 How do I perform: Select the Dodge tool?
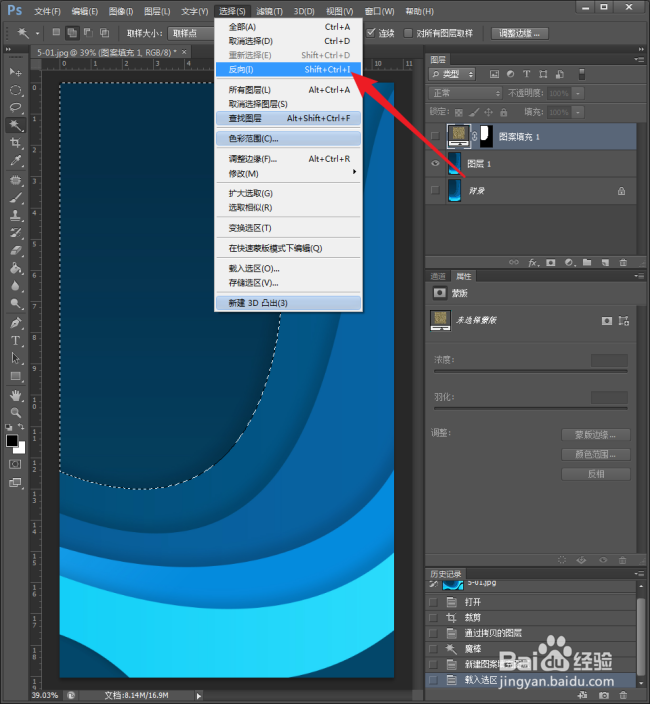click(x=15, y=304)
